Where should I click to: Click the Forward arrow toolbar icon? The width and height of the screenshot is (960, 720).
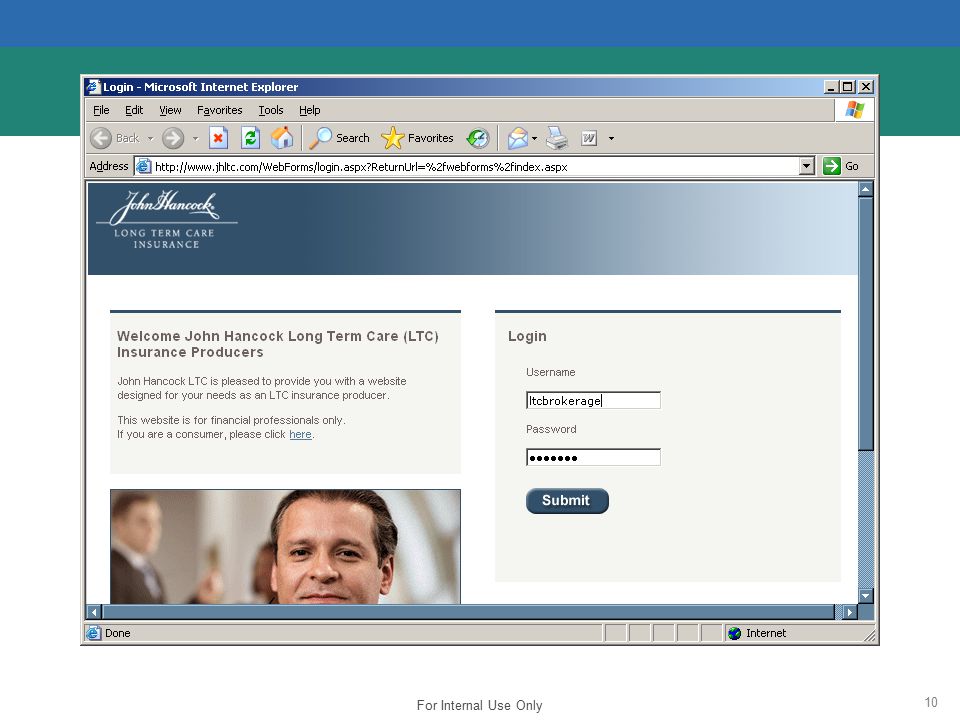click(x=173, y=138)
